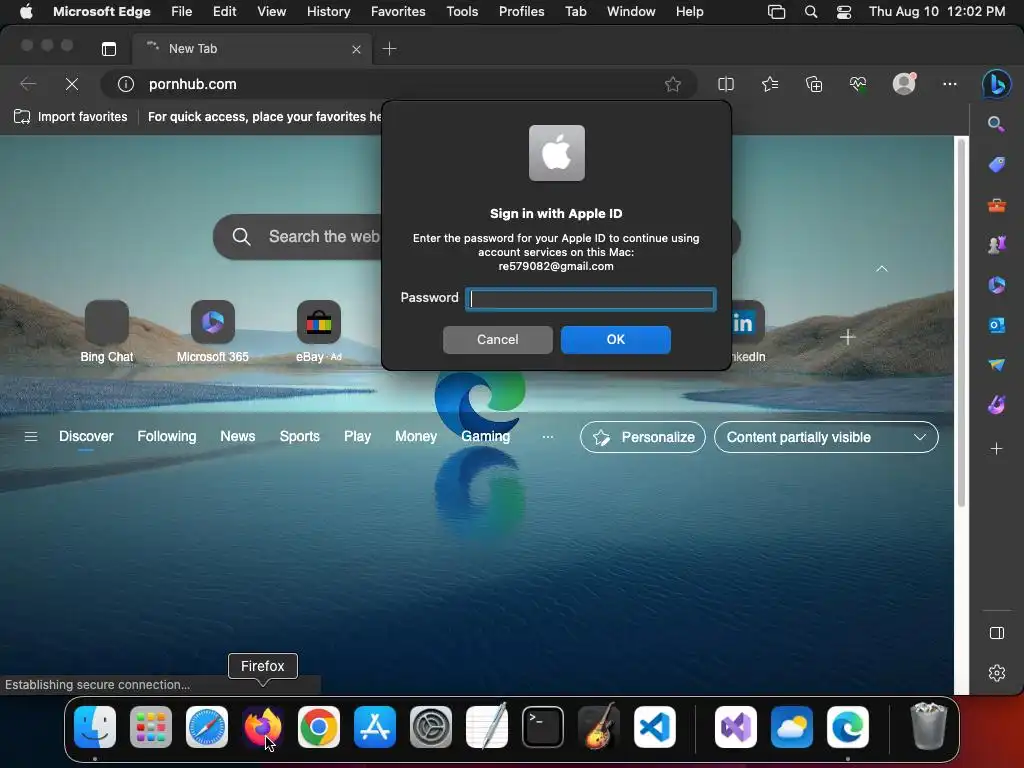Image resolution: width=1024 pixels, height=768 pixels.
Task: Click the sidebar Search icon
Action: tap(996, 124)
